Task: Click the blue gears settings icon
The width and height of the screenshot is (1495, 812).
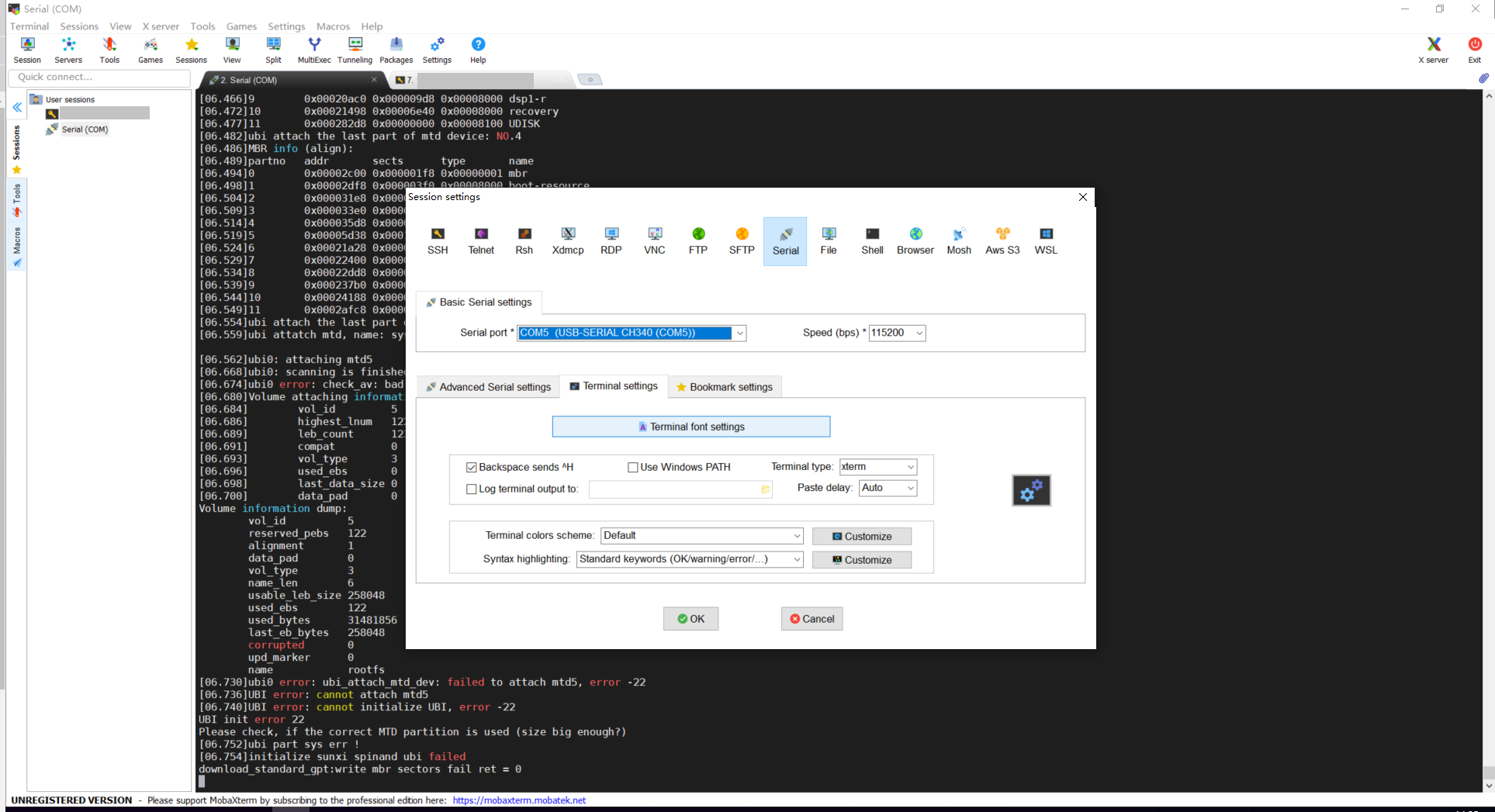Action: pyautogui.click(x=1031, y=490)
